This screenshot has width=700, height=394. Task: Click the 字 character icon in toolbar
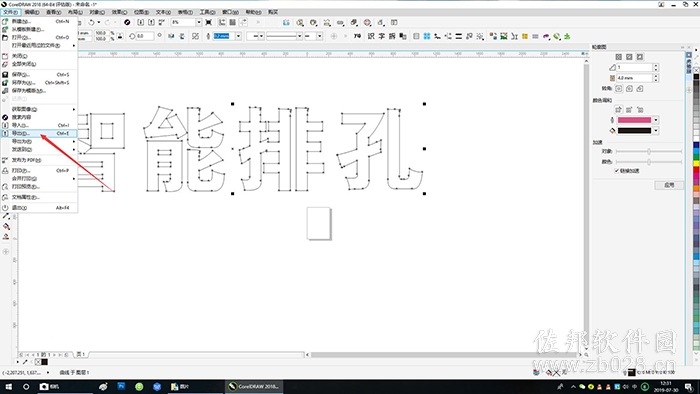(x=381, y=36)
